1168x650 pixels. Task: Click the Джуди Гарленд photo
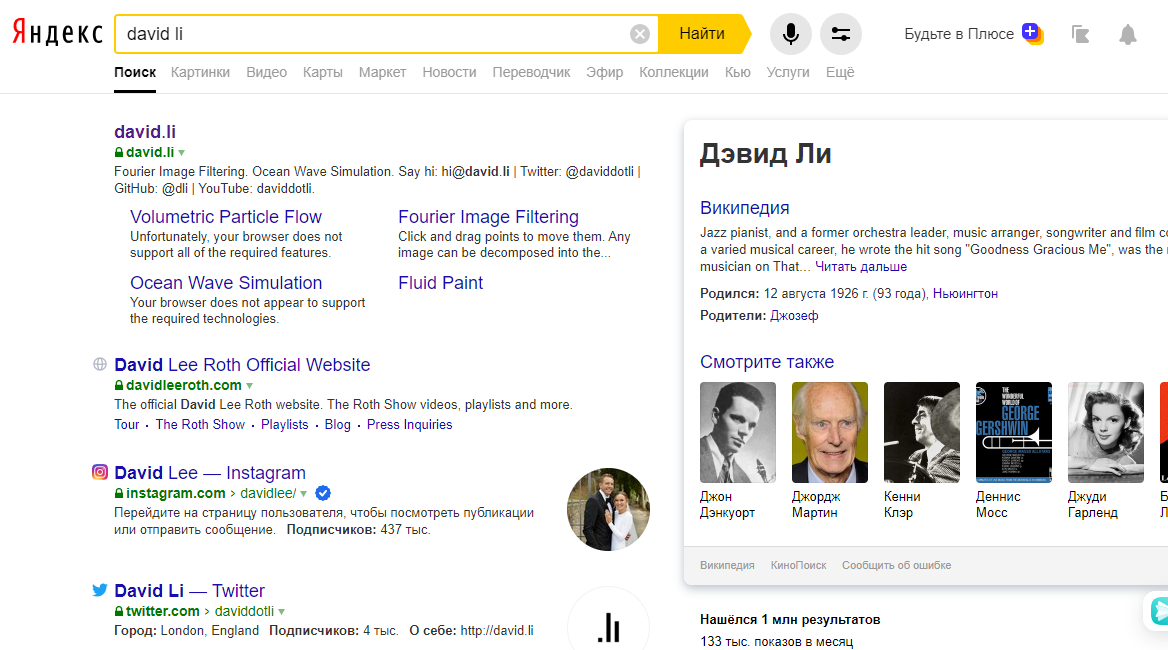[x=1105, y=433]
